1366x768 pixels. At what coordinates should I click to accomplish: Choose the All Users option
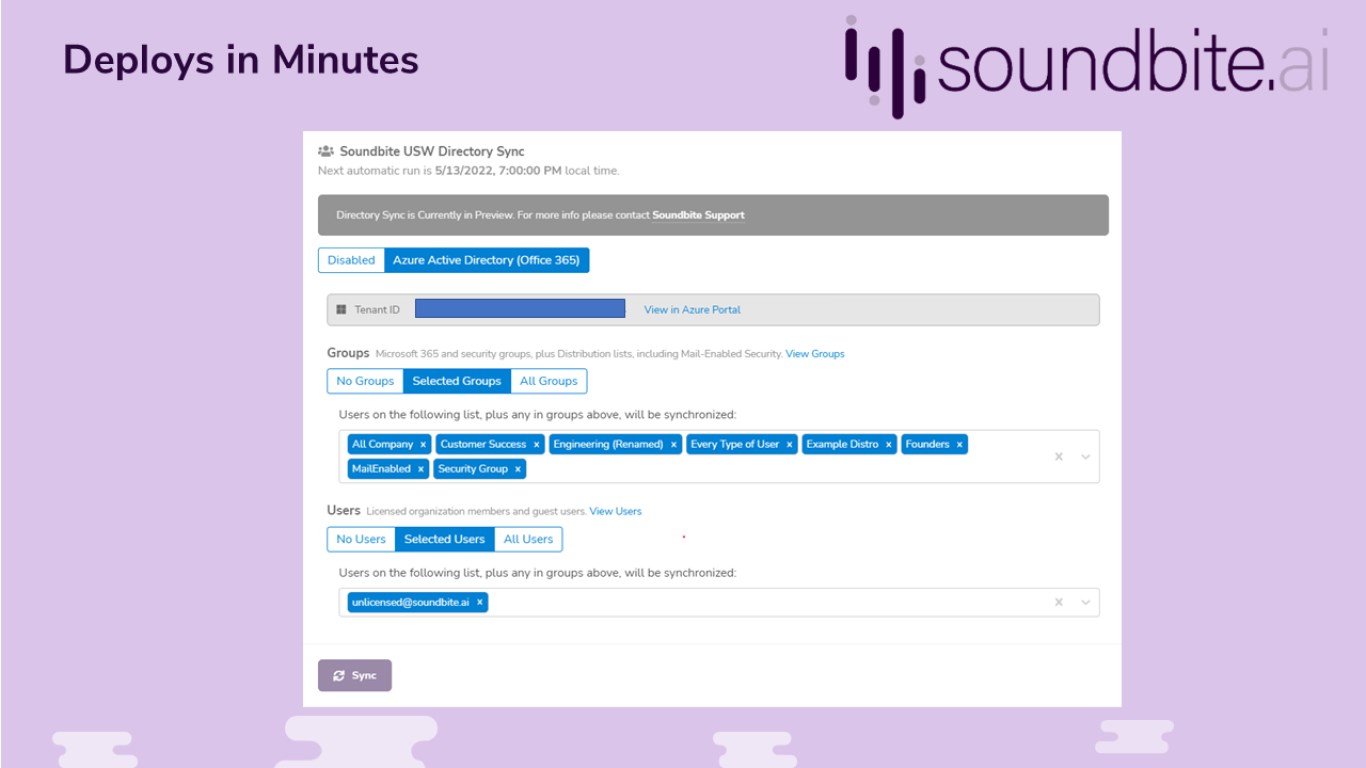click(528, 539)
